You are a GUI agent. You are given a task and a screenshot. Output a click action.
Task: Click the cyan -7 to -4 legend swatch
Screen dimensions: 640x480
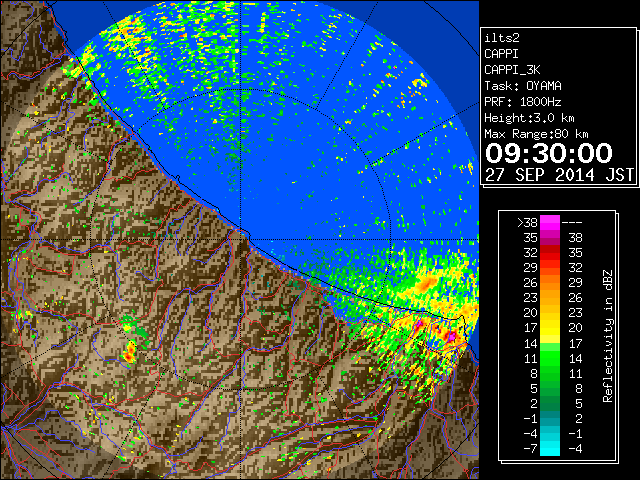550,448
